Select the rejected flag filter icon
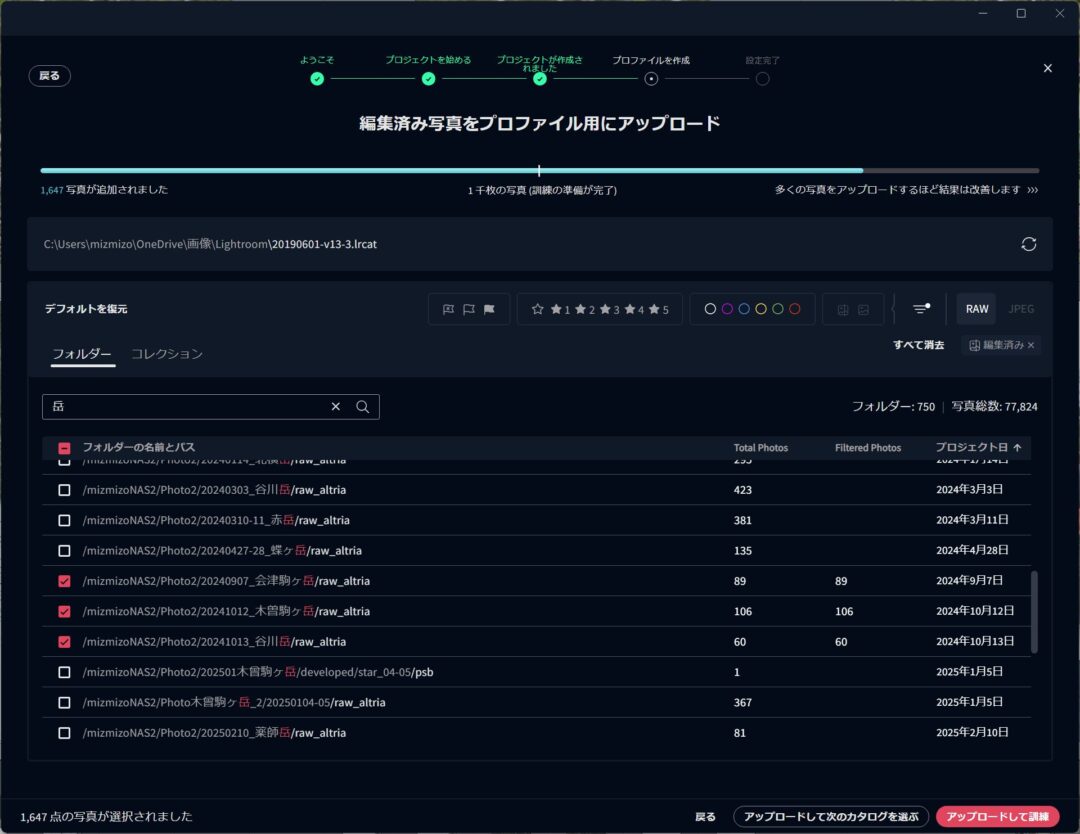The image size is (1080, 834). [x=447, y=310]
